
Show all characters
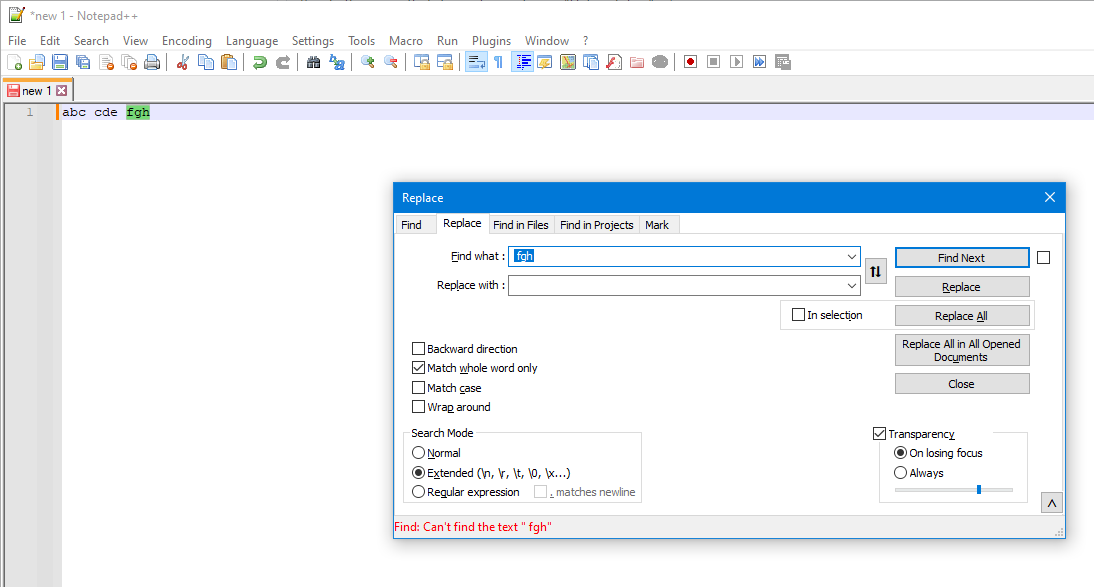pos(497,61)
